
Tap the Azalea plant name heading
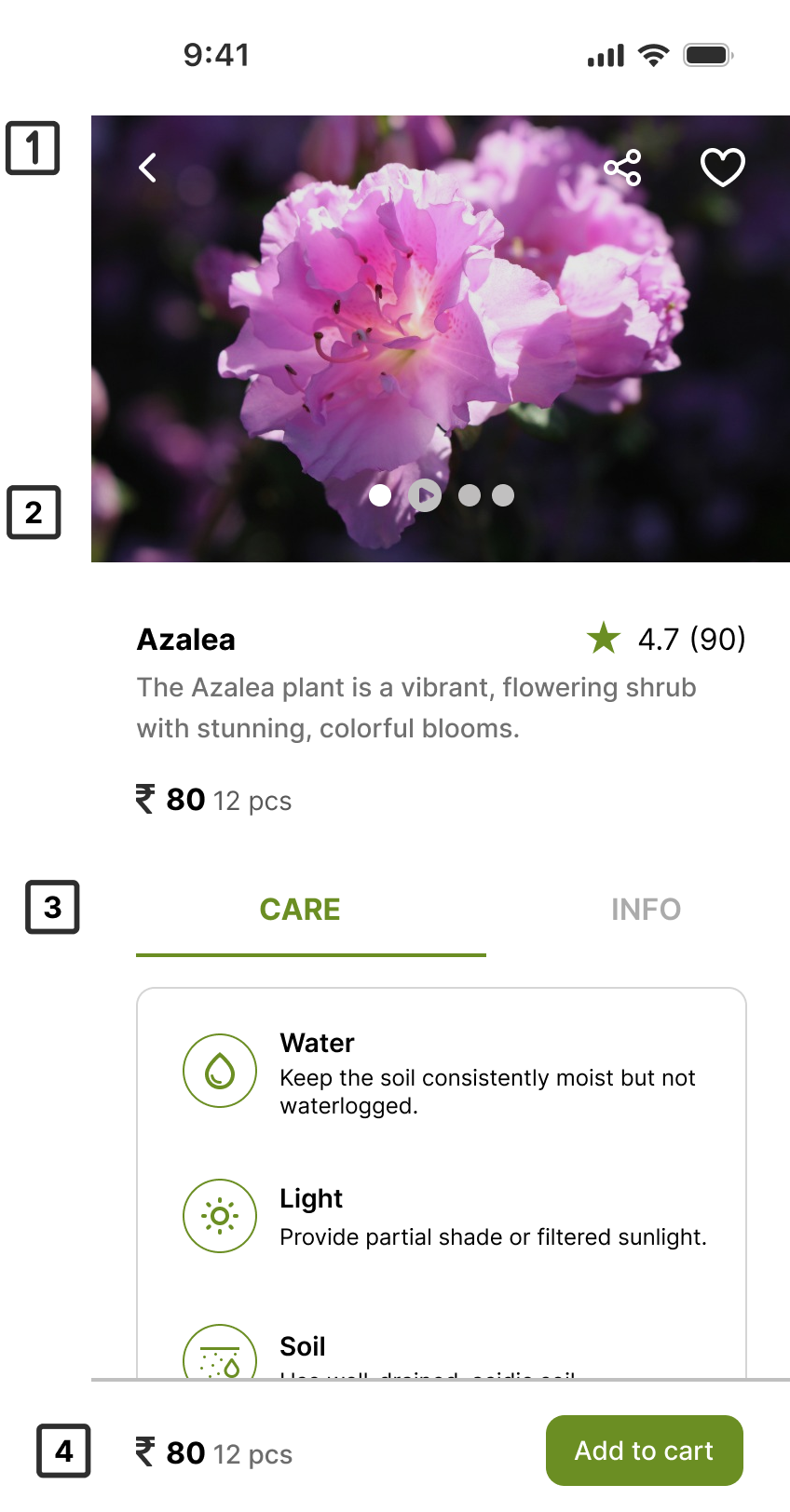coord(185,640)
